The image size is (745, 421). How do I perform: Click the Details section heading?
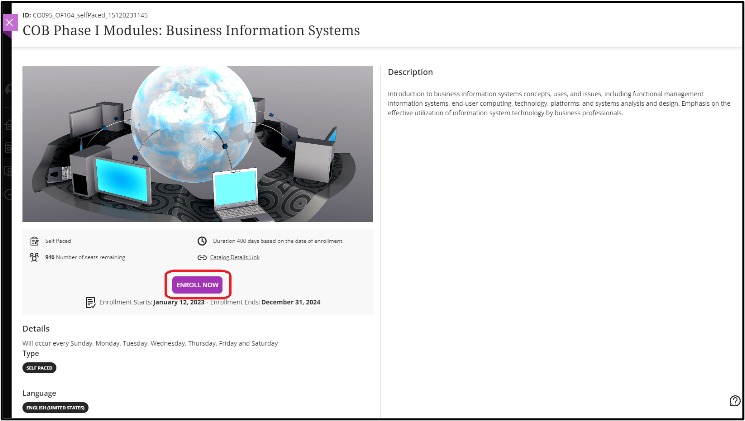(x=36, y=328)
